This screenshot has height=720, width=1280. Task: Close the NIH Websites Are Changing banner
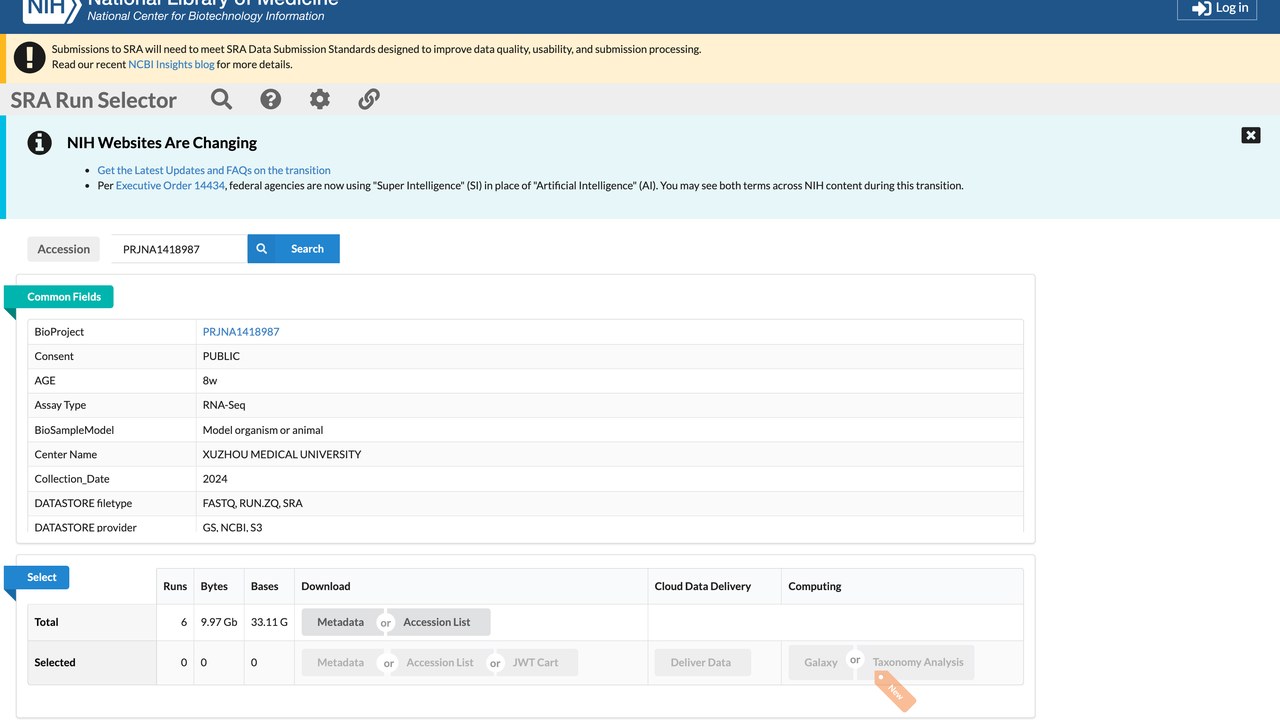coord(1251,135)
